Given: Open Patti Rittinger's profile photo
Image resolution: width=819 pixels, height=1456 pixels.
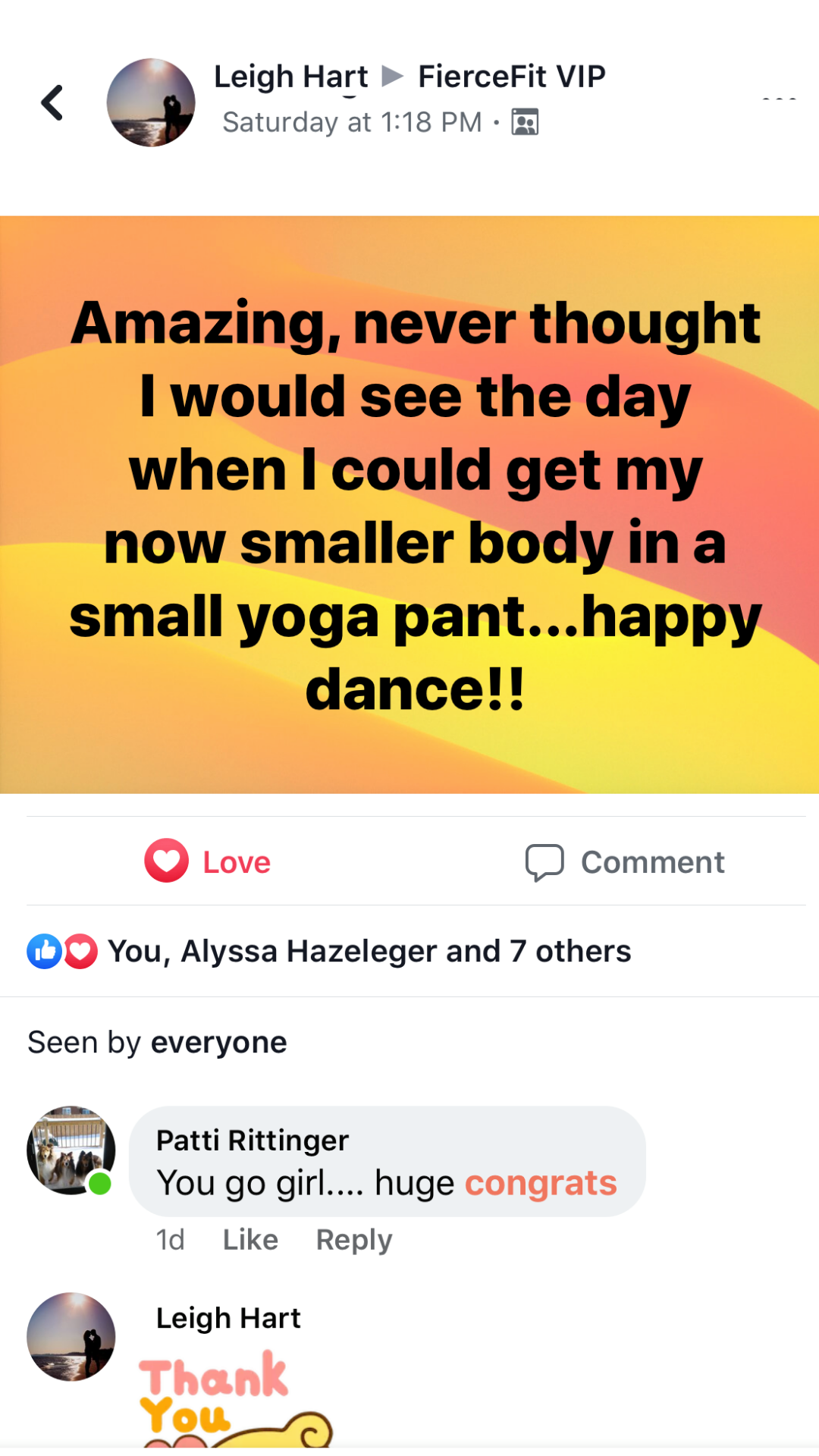Looking at the screenshot, I should pos(71,1150).
